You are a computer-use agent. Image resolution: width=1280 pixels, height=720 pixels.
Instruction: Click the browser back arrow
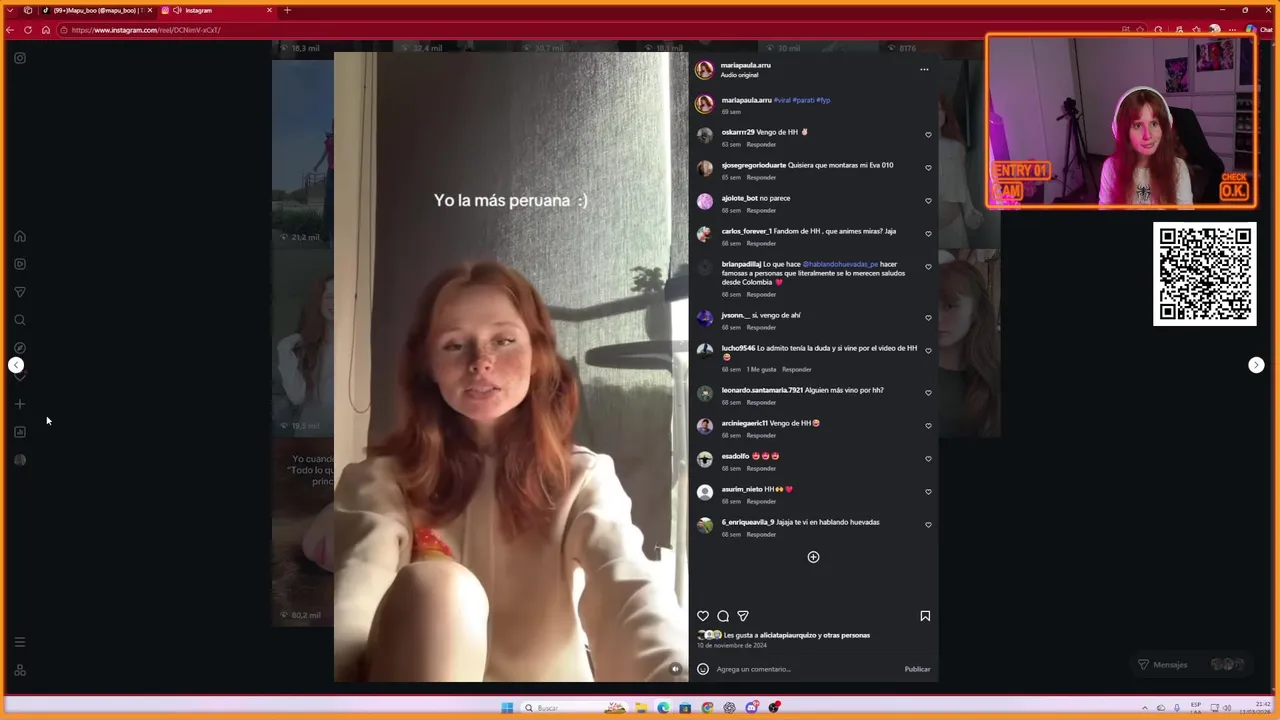click(10, 30)
